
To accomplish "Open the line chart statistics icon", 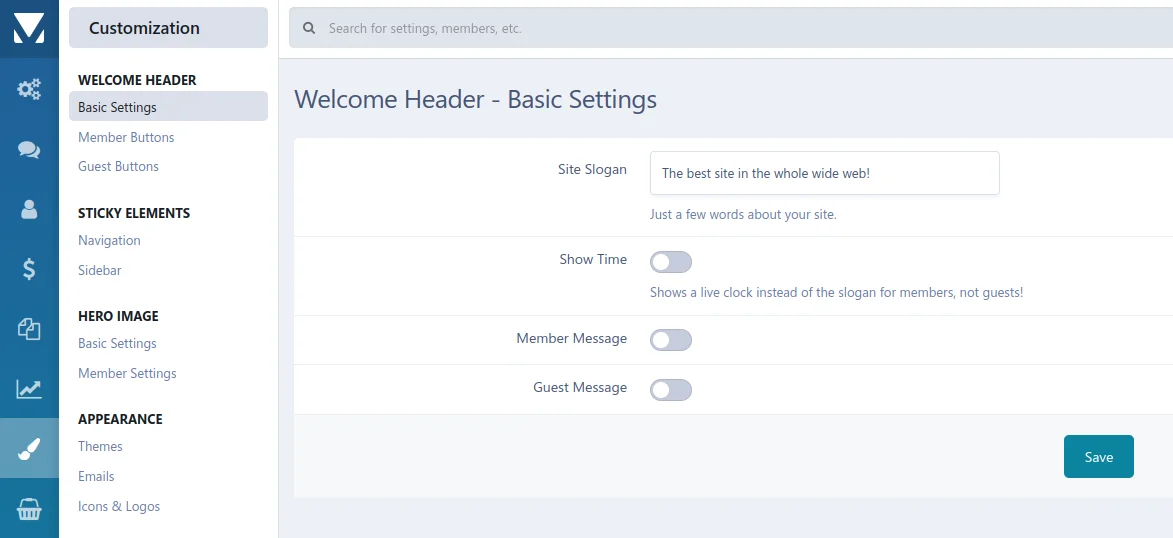I will click(29, 389).
